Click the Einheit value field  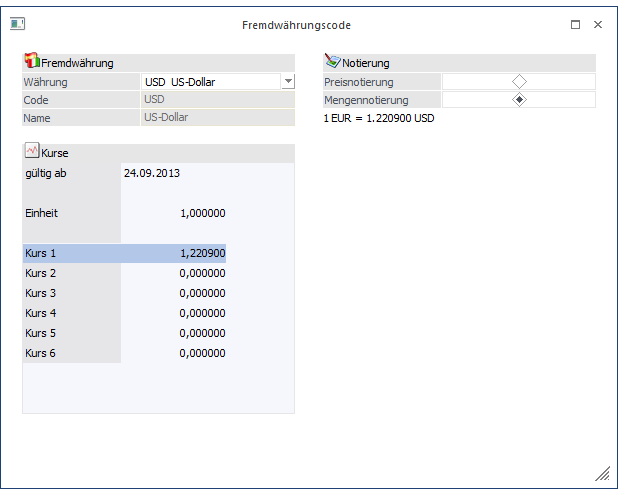point(173,213)
